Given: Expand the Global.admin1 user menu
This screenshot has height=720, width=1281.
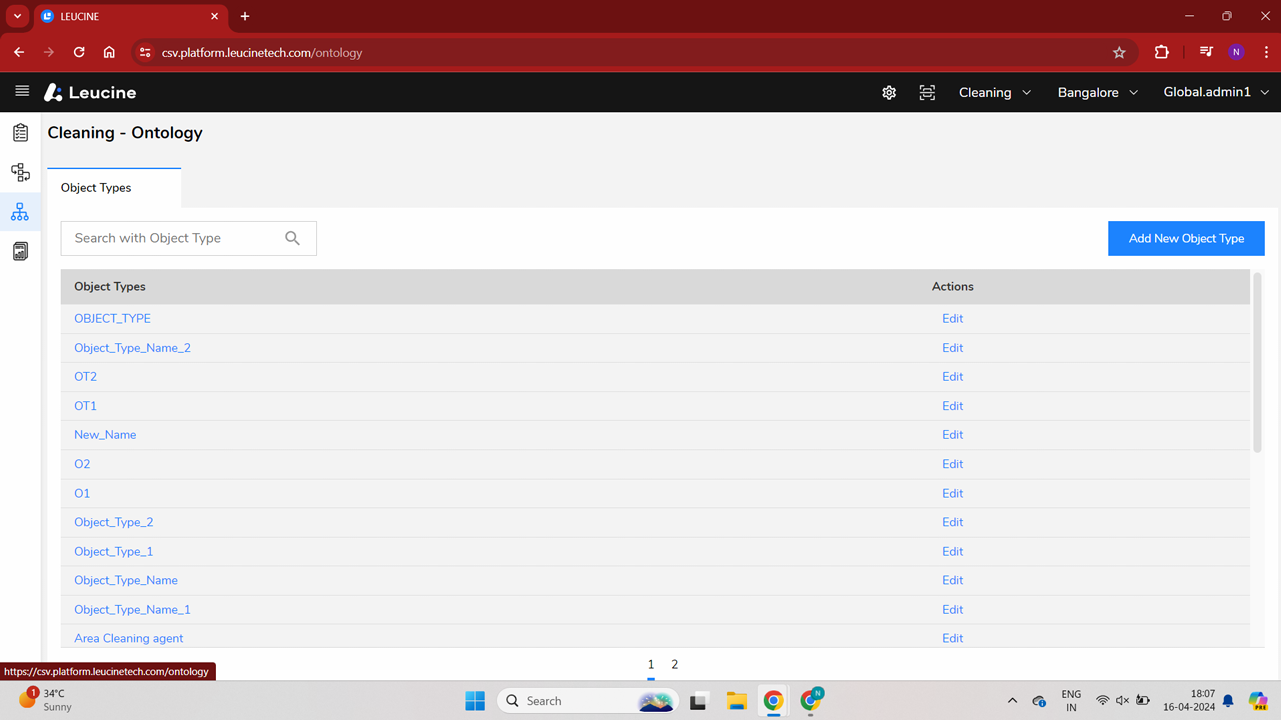Looking at the screenshot, I should coord(1215,92).
